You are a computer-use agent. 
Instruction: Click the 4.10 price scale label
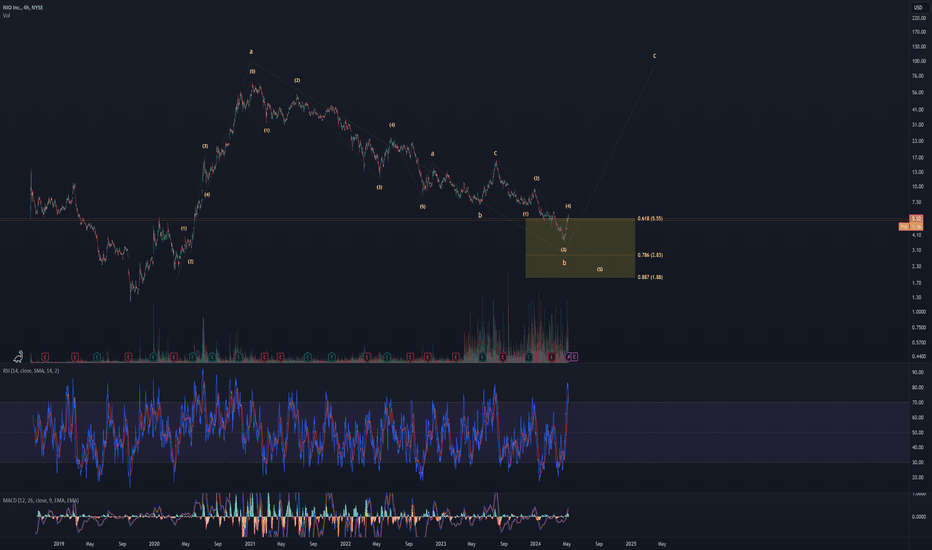(x=917, y=235)
